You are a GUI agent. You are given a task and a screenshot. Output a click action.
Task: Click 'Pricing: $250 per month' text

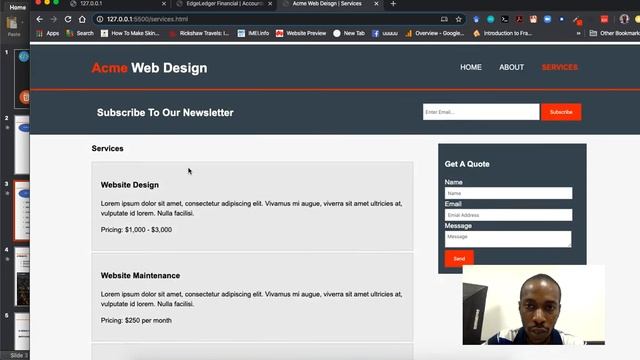pos(136,320)
